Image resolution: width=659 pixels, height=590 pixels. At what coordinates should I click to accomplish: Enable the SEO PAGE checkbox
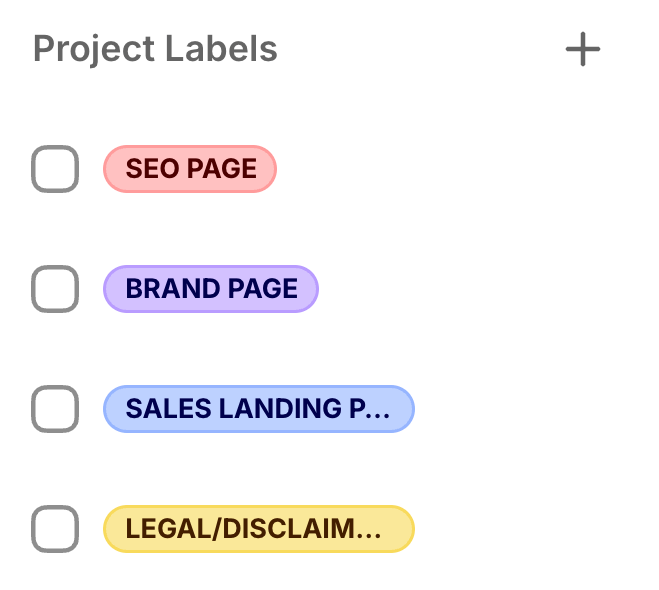(55, 169)
